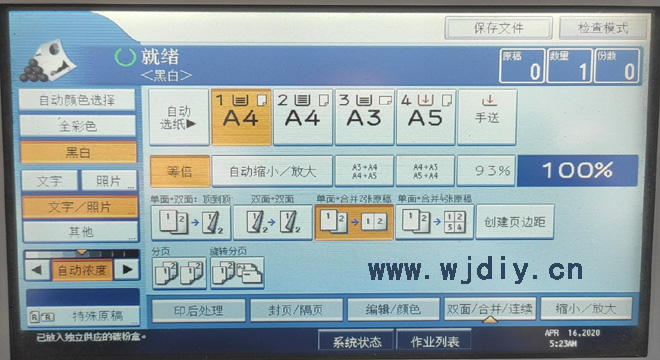The image size is (660, 360).
Task: Enable 全彩色 full color mode
Action: click(78, 125)
